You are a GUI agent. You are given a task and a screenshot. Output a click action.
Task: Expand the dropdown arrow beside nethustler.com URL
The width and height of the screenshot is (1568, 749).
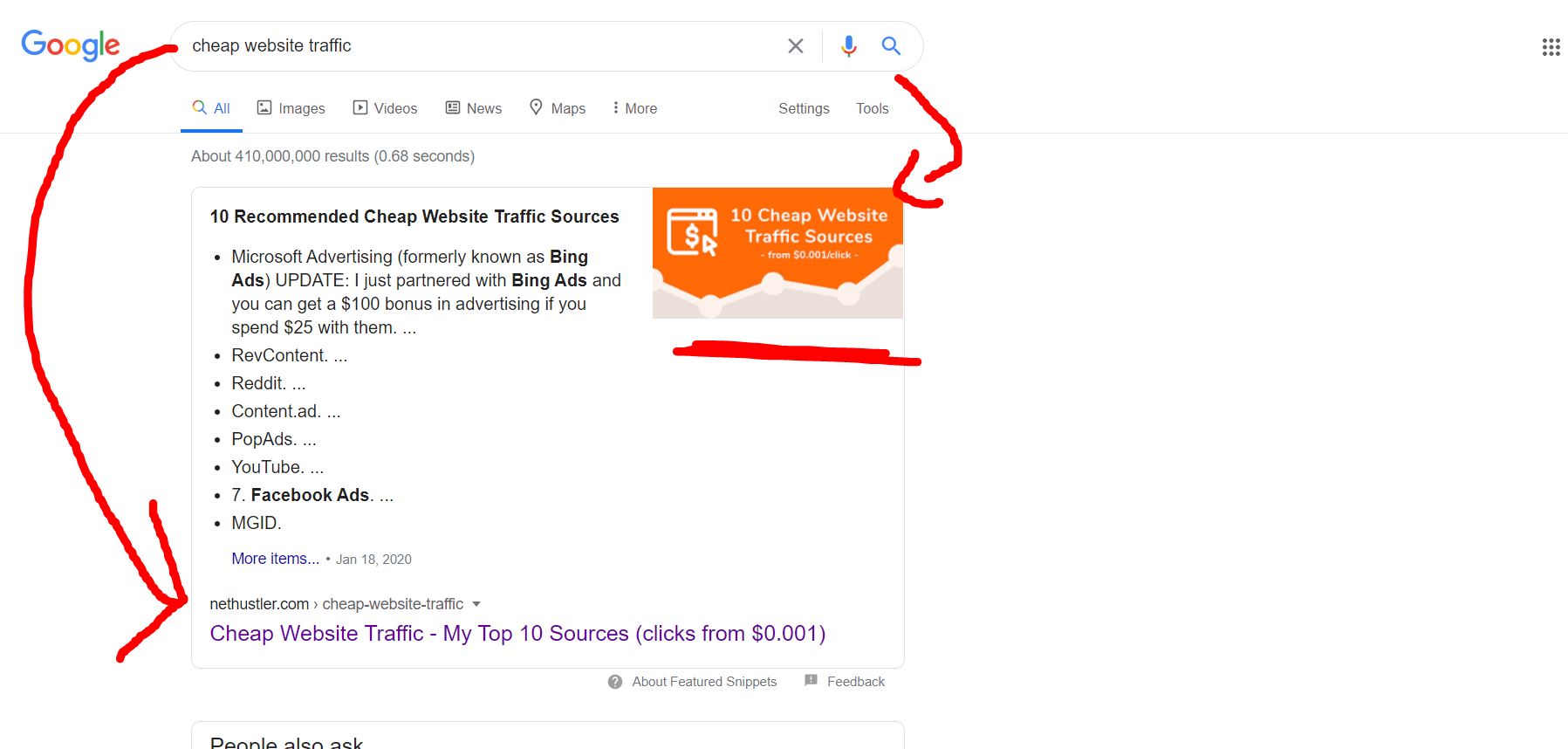coord(476,604)
